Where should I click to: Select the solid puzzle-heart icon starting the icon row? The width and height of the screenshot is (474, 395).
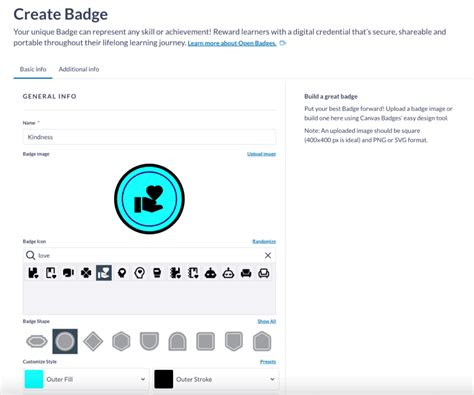point(33,273)
